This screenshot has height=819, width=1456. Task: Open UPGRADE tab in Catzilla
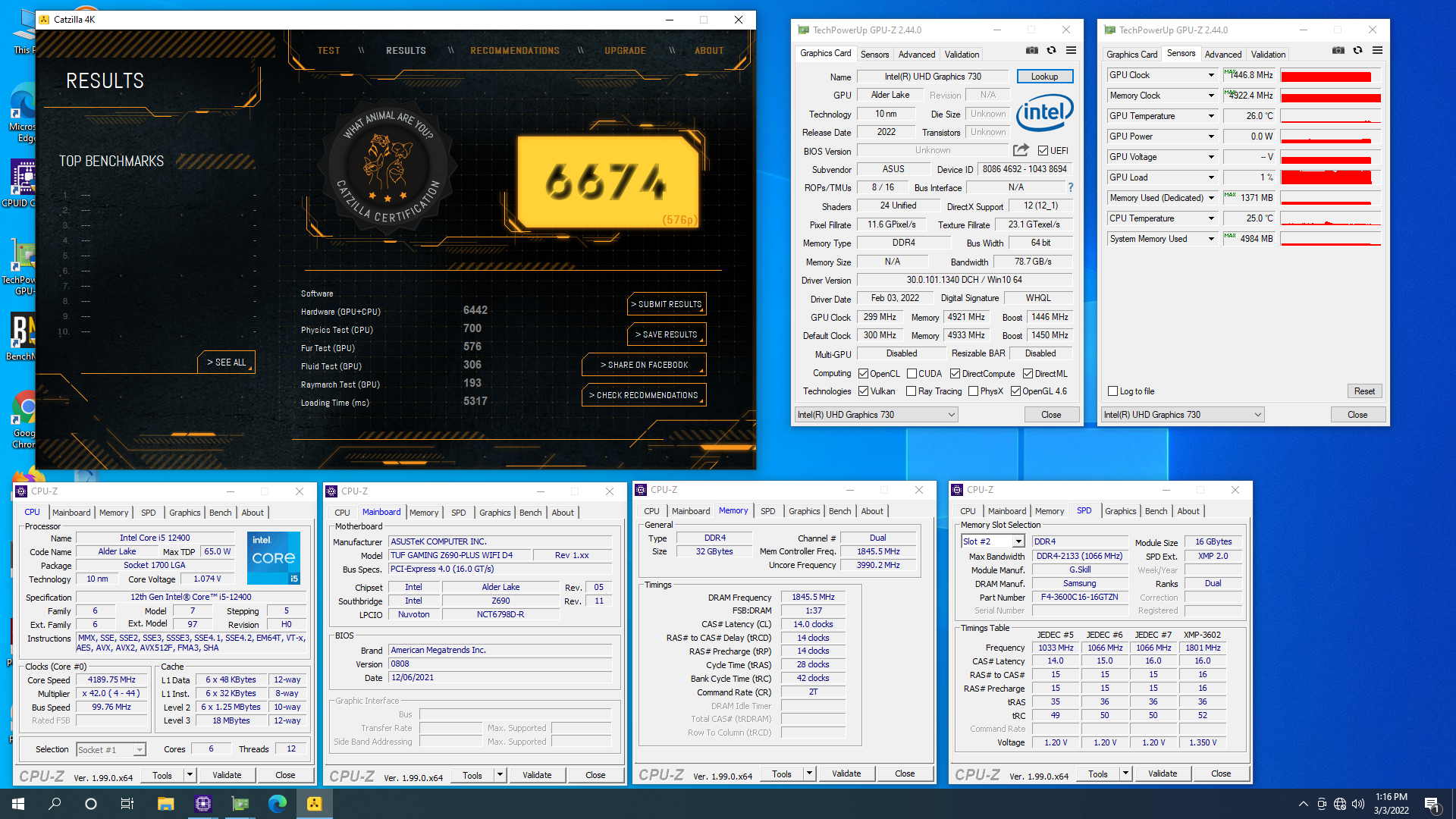626,51
